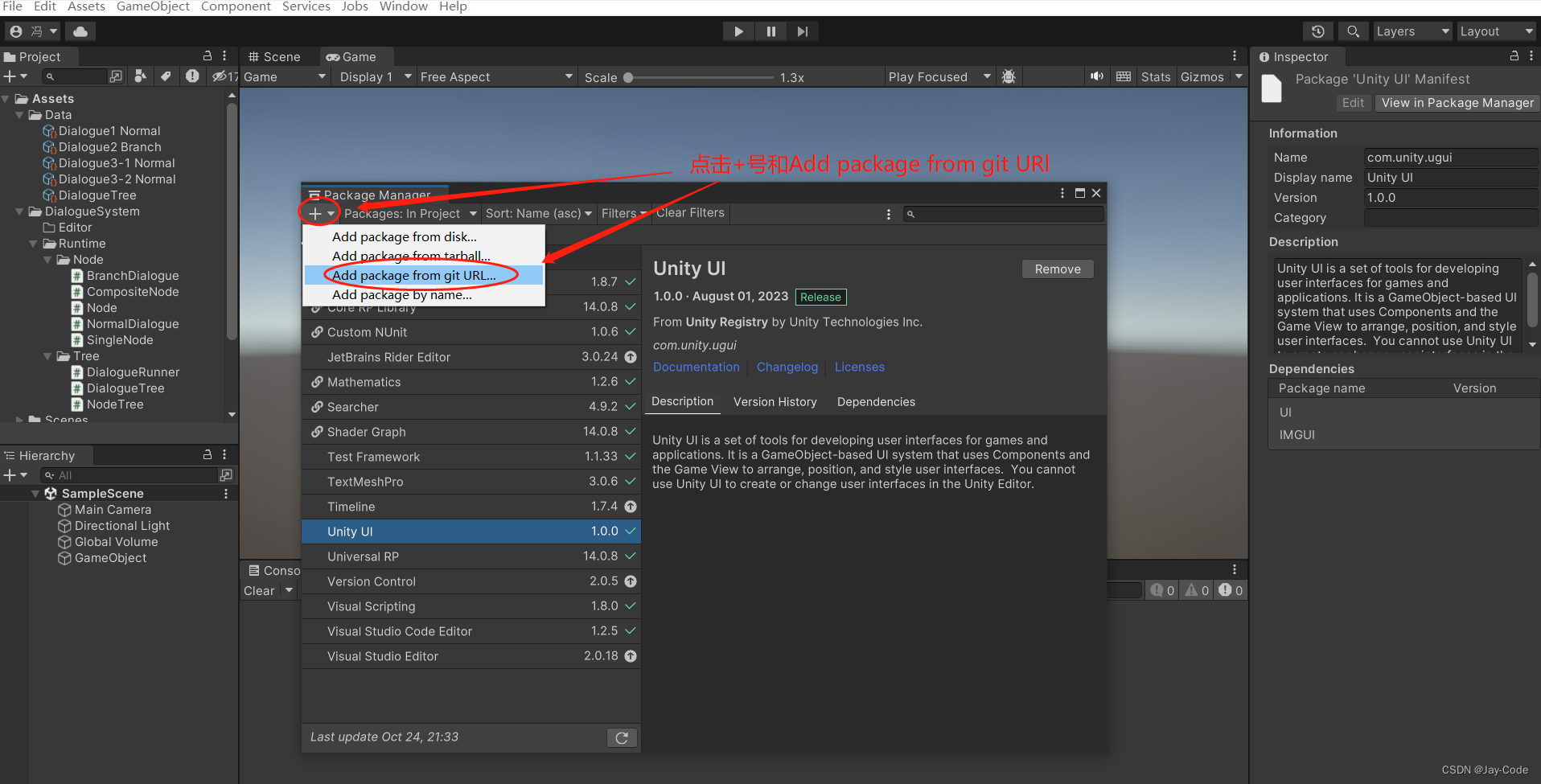Open the Documentation link

pyautogui.click(x=697, y=367)
